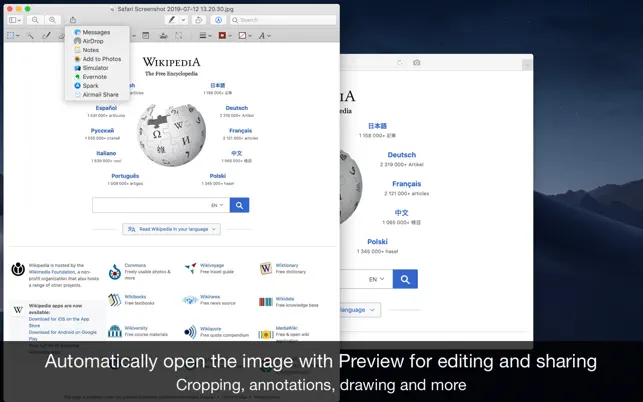Image resolution: width=643 pixels, height=402 pixels.
Task: Click the Wikidata logo icon
Action: click(x=266, y=302)
